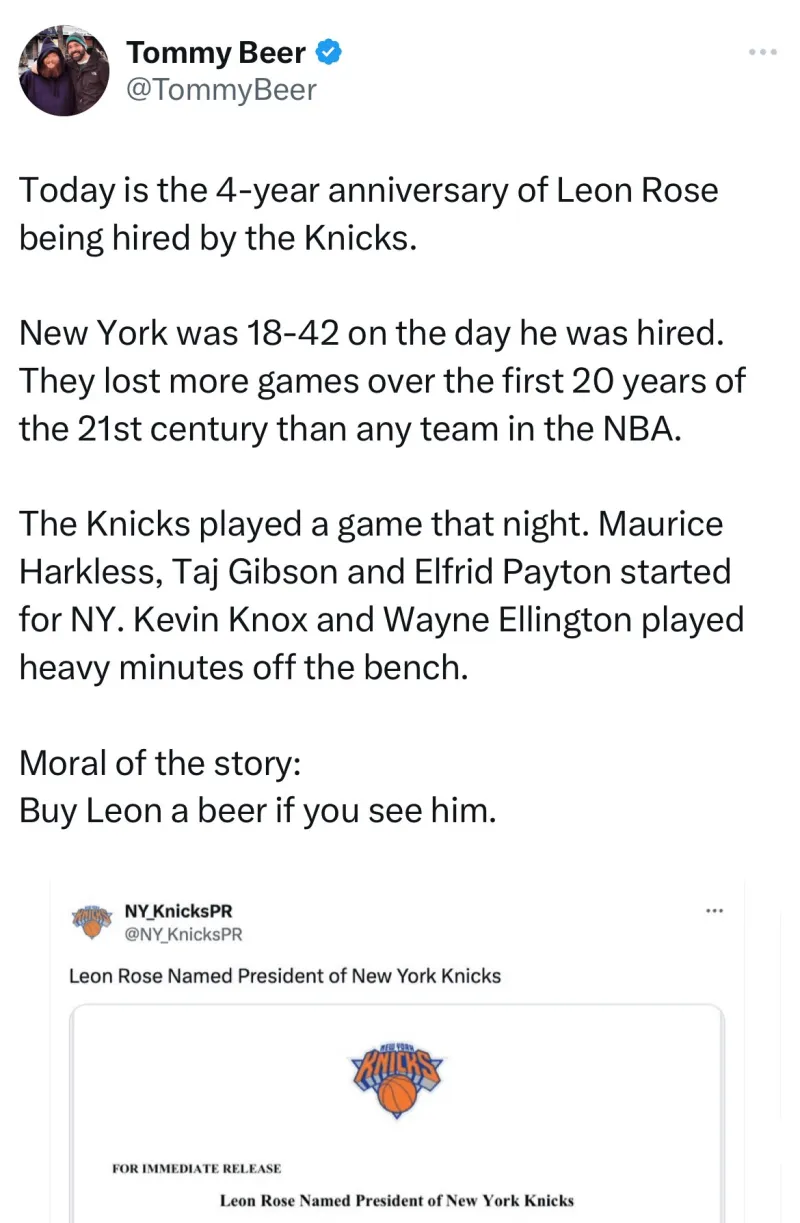Click the Tommy Beer display name

[215, 53]
